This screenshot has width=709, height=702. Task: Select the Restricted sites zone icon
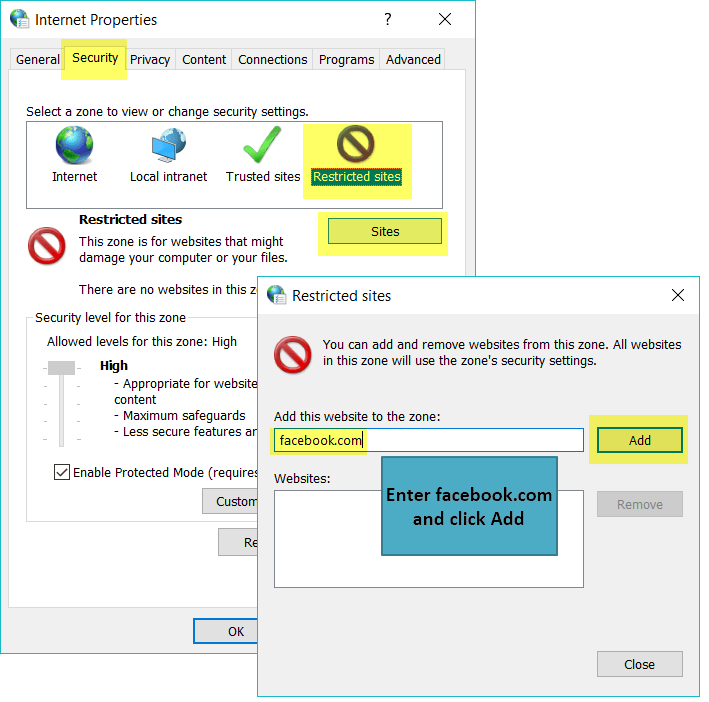[356, 144]
